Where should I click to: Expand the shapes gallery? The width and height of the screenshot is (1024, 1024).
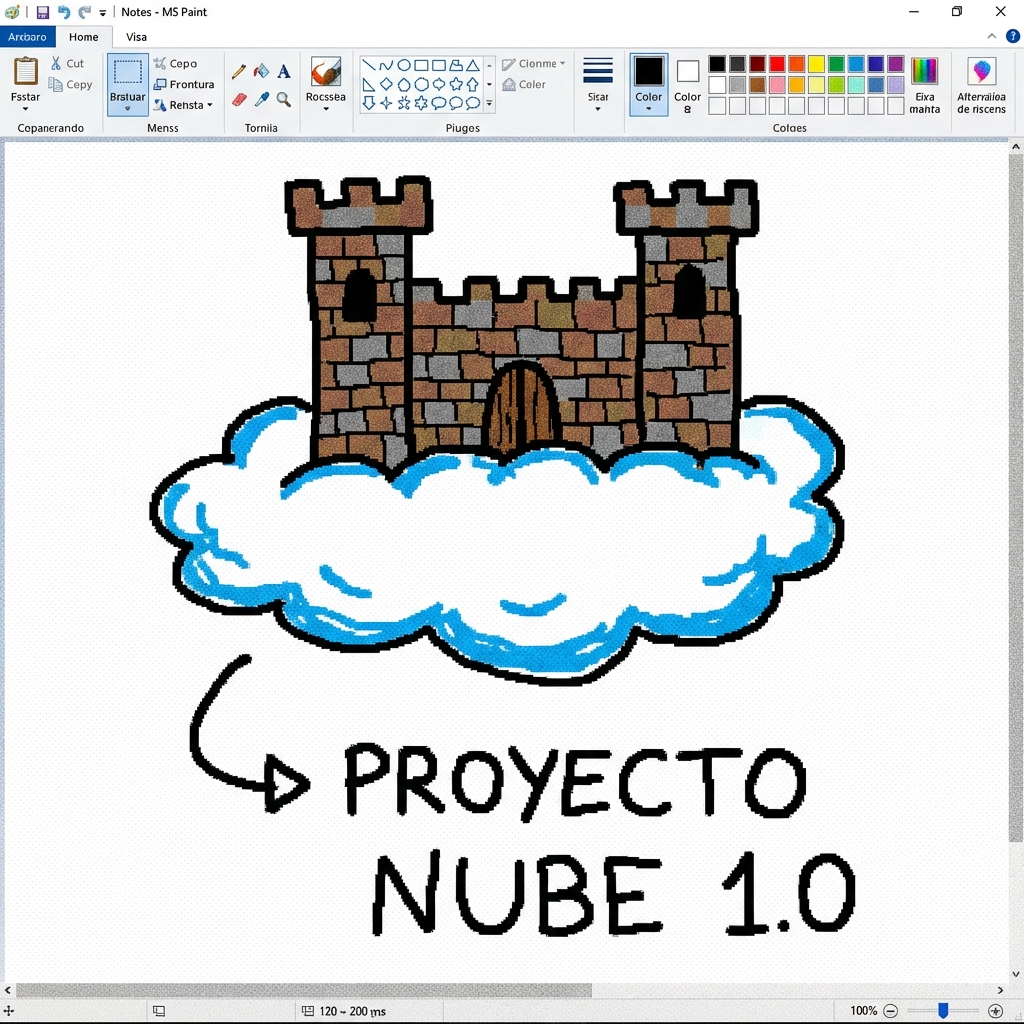point(489,103)
